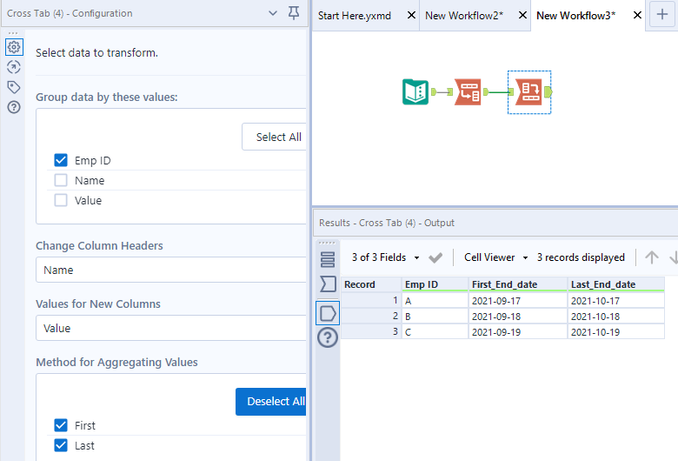Show results messages list icon
The height and width of the screenshot is (461, 678).
click(x=327, y=259)
